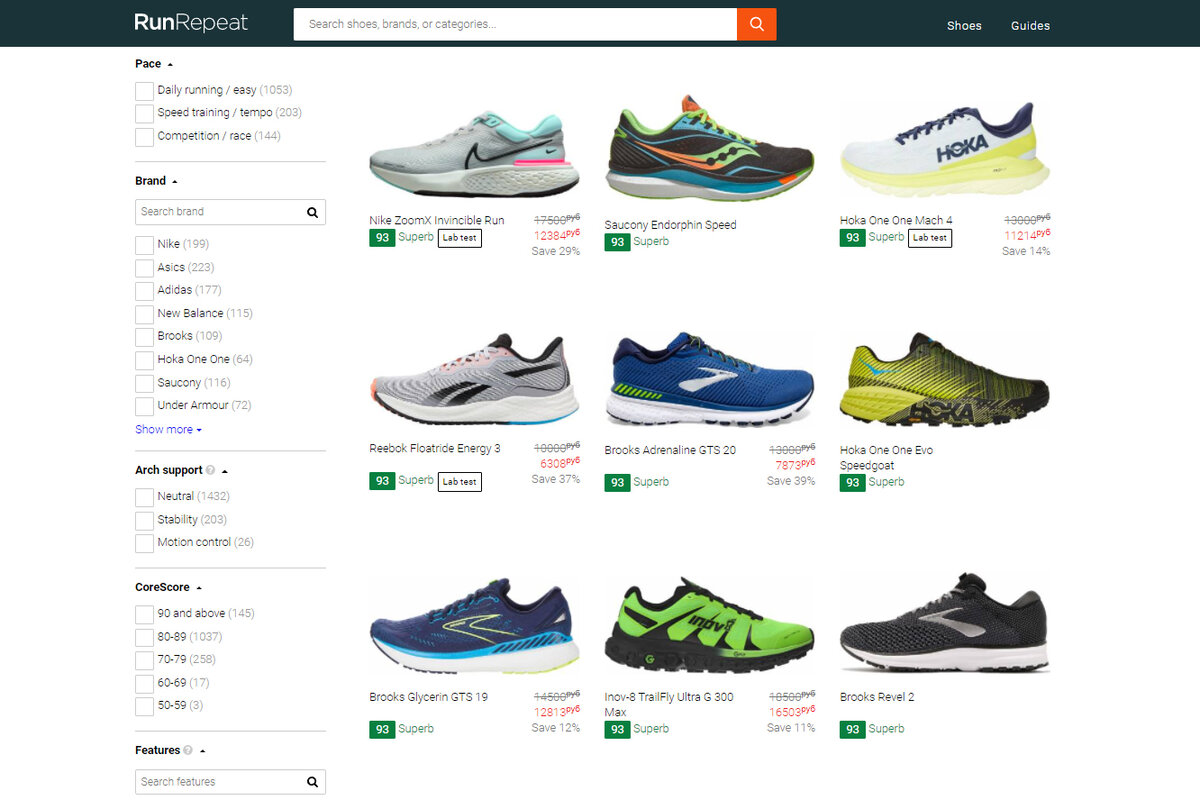Check the Speed training / tempo filter
Image resolution: width=1200 pixels, height=800 pixels.
point(144,114)
